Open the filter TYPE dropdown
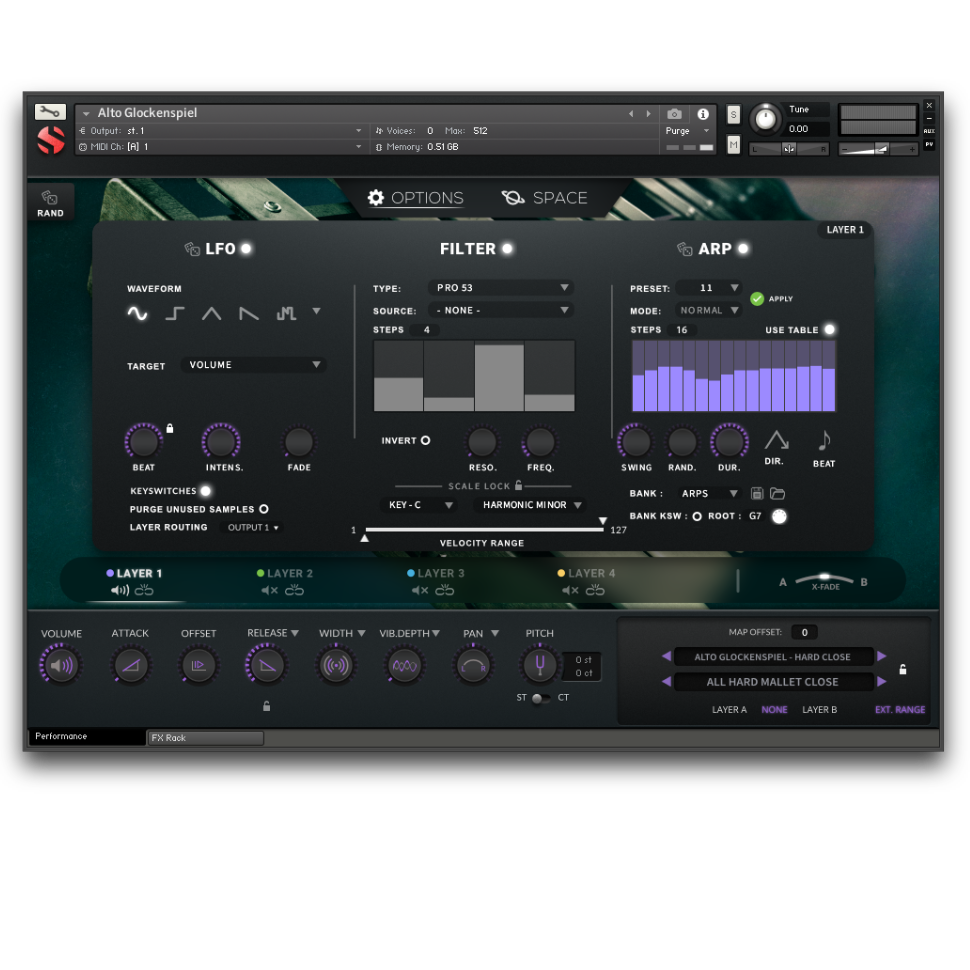Viewport: 970px width, 970px height. (500, 287)
